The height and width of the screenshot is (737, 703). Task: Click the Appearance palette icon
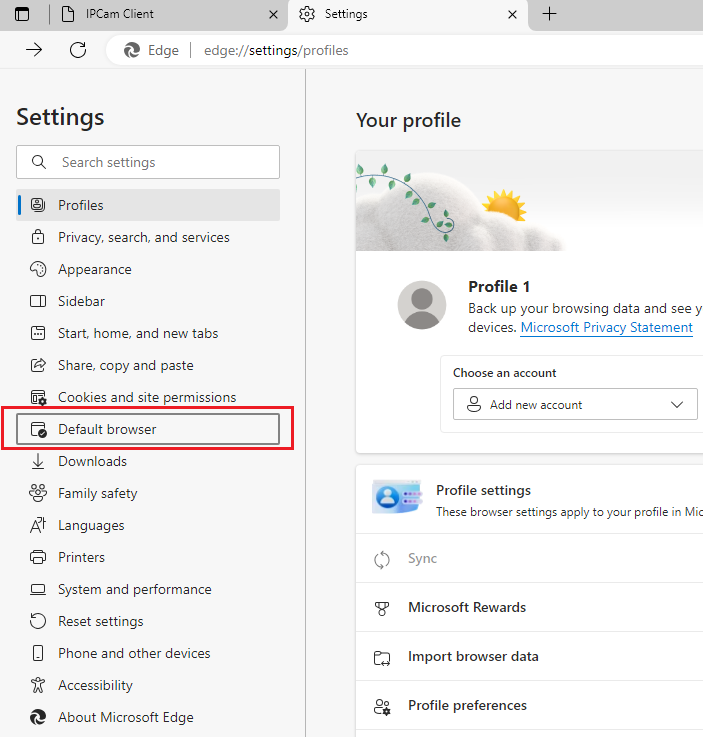38,269
